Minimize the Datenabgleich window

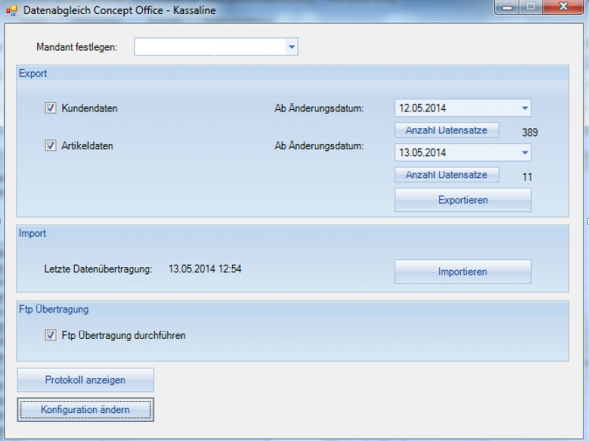pos(507,7)
